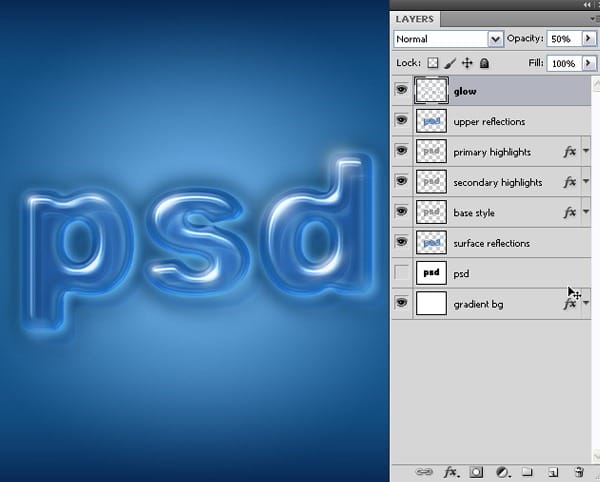Screen dimensions: 600x482
Task: Expand effects of secondary highlights layer
Action: tap(586, 181)
